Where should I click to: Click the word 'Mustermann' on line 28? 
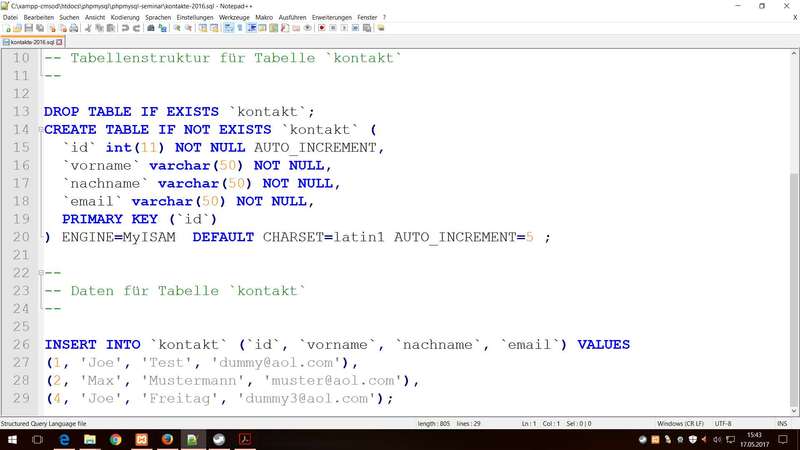[193, 381]
